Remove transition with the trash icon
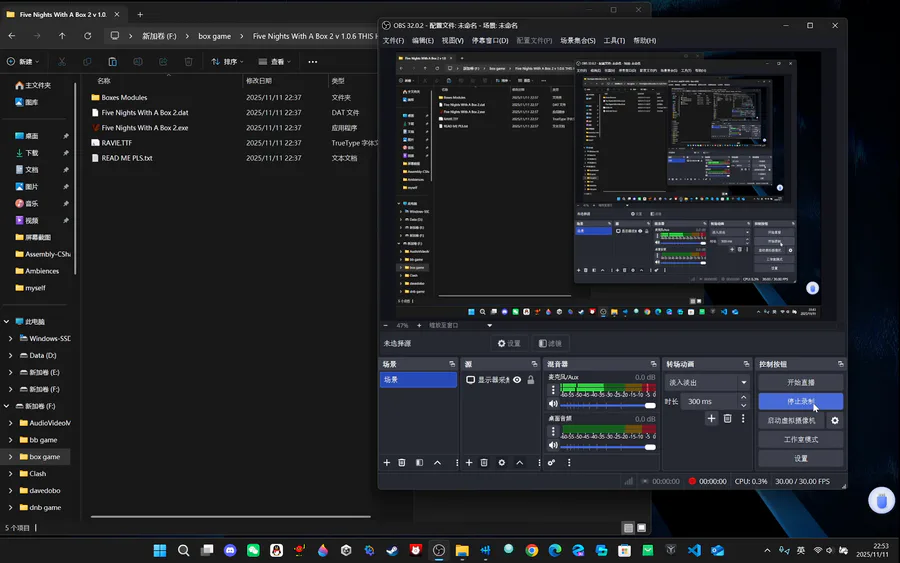 [727, 418]
